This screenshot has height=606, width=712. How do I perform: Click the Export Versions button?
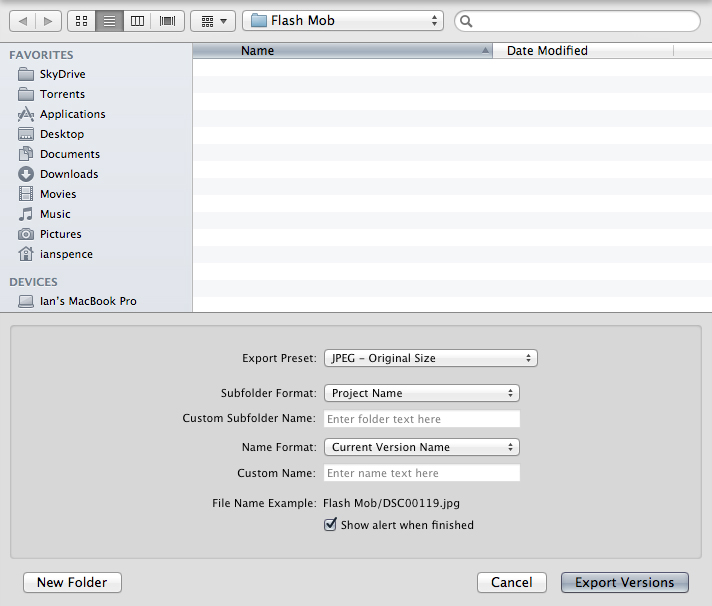625,582
